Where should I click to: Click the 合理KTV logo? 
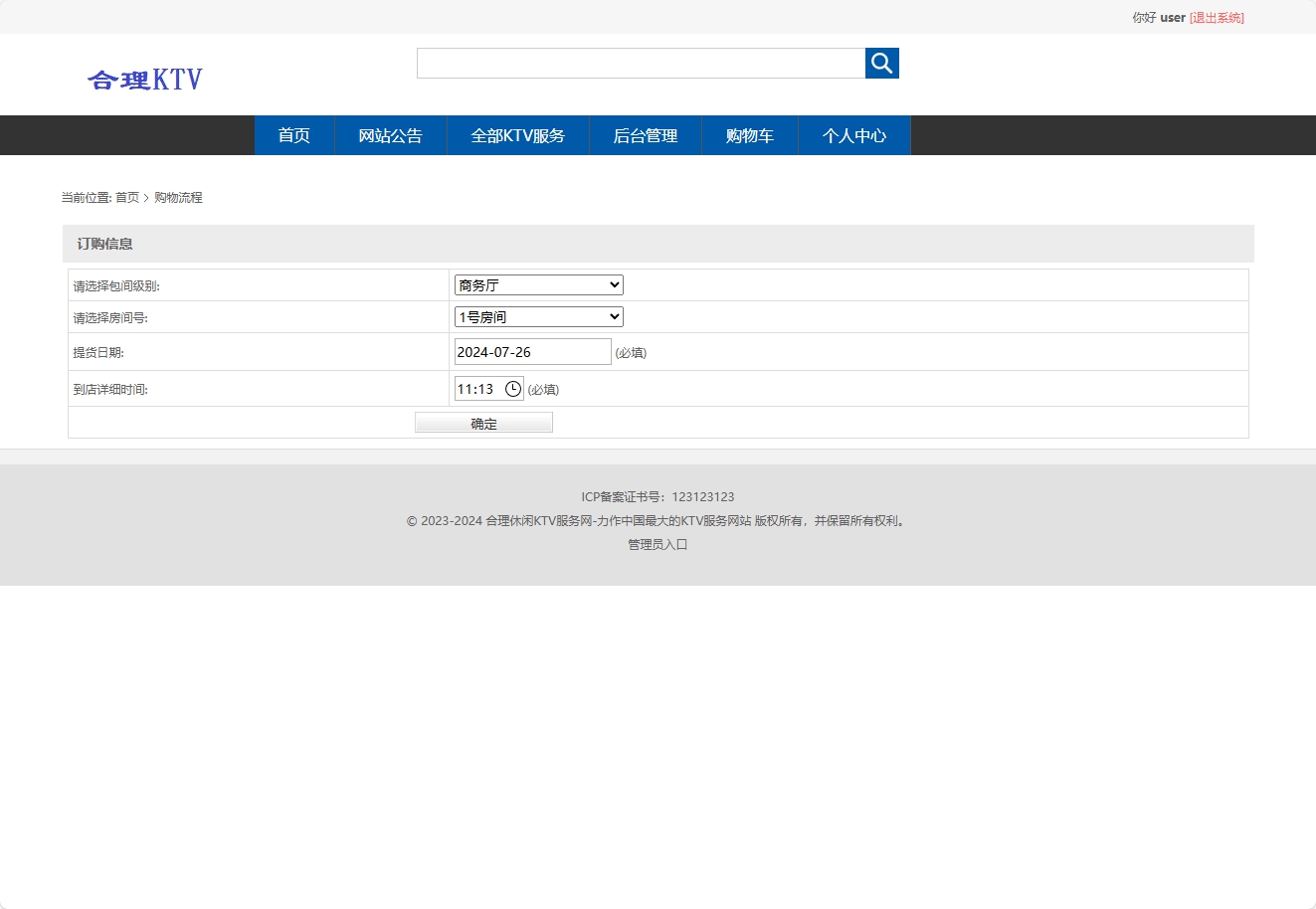click(144, 79)
